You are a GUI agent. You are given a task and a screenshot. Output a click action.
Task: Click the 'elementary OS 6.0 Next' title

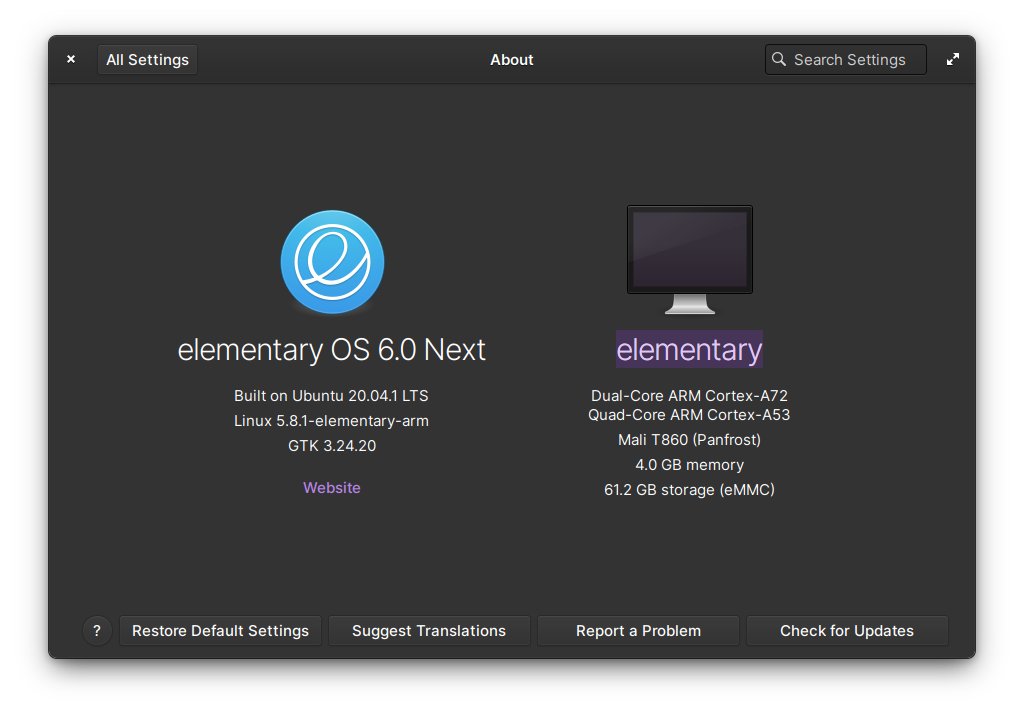(x=332, y=350)
